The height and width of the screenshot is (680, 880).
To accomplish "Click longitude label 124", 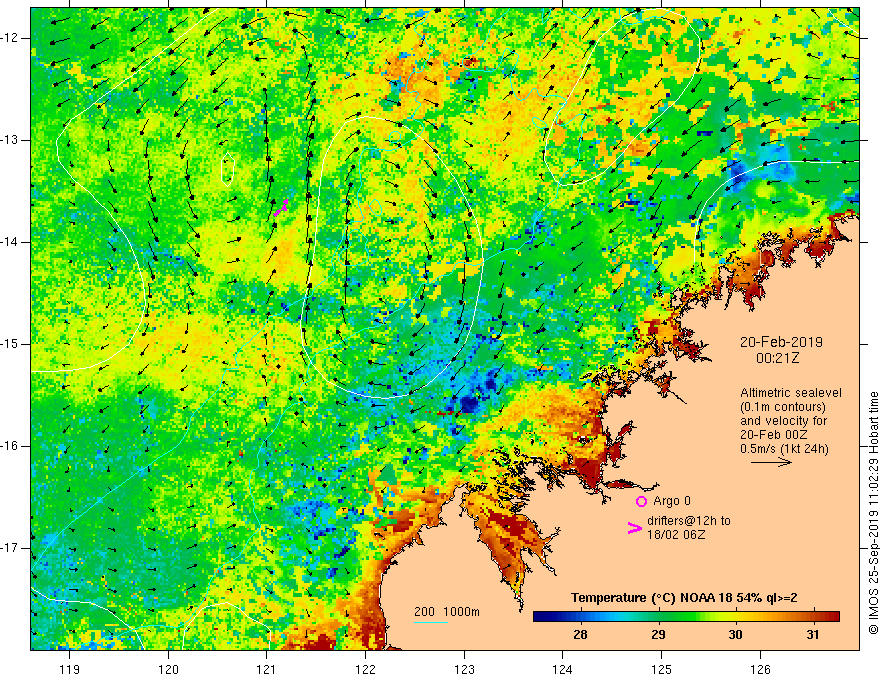I will point(563,669).
